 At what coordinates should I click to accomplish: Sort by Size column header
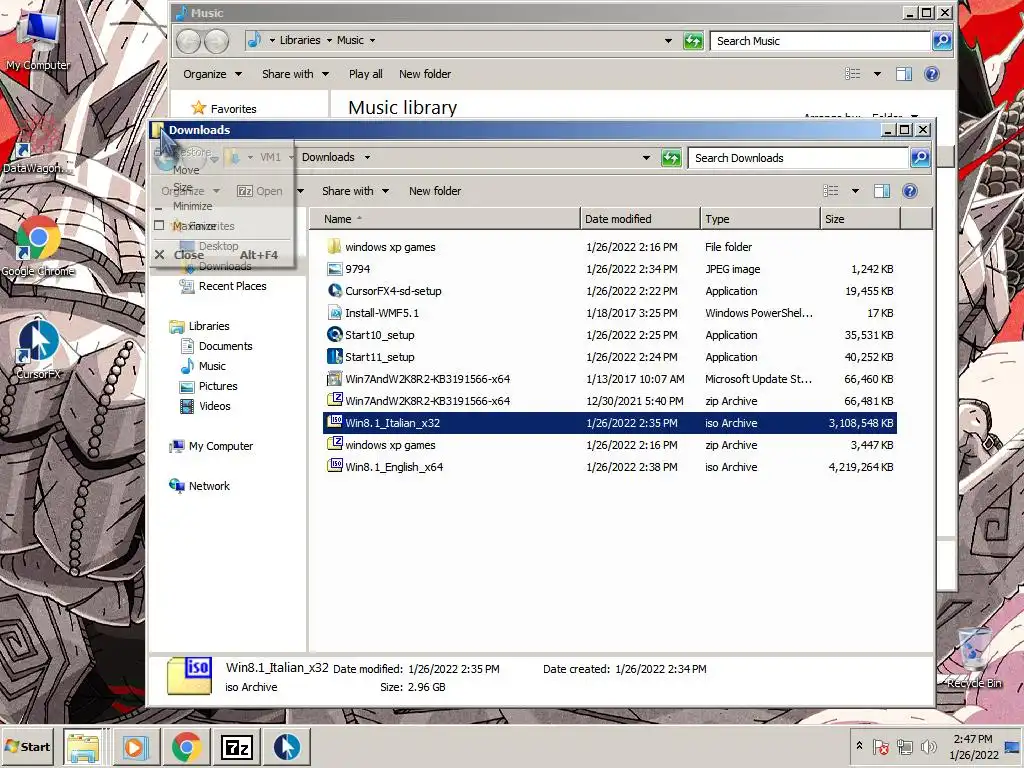point(860,219)
